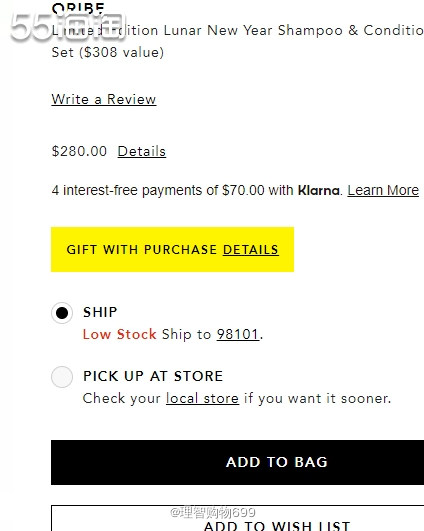The image size is (424, 531).
Task: Click the Add to Bag button
Action: point(237,462)
